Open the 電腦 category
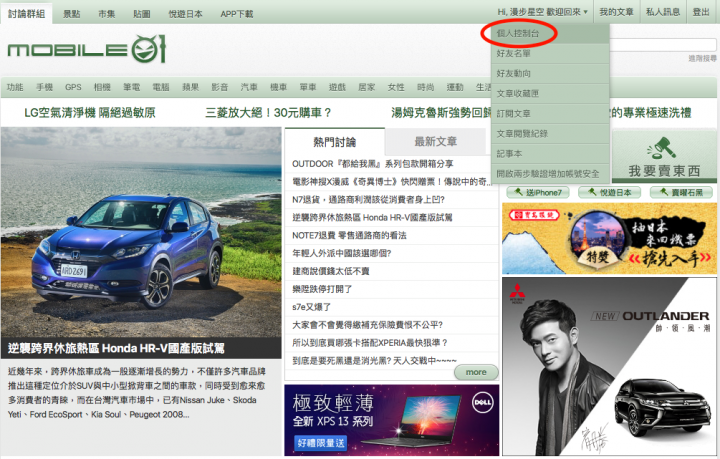The width and height of the screenshot is (720, 459). (161, 87)
